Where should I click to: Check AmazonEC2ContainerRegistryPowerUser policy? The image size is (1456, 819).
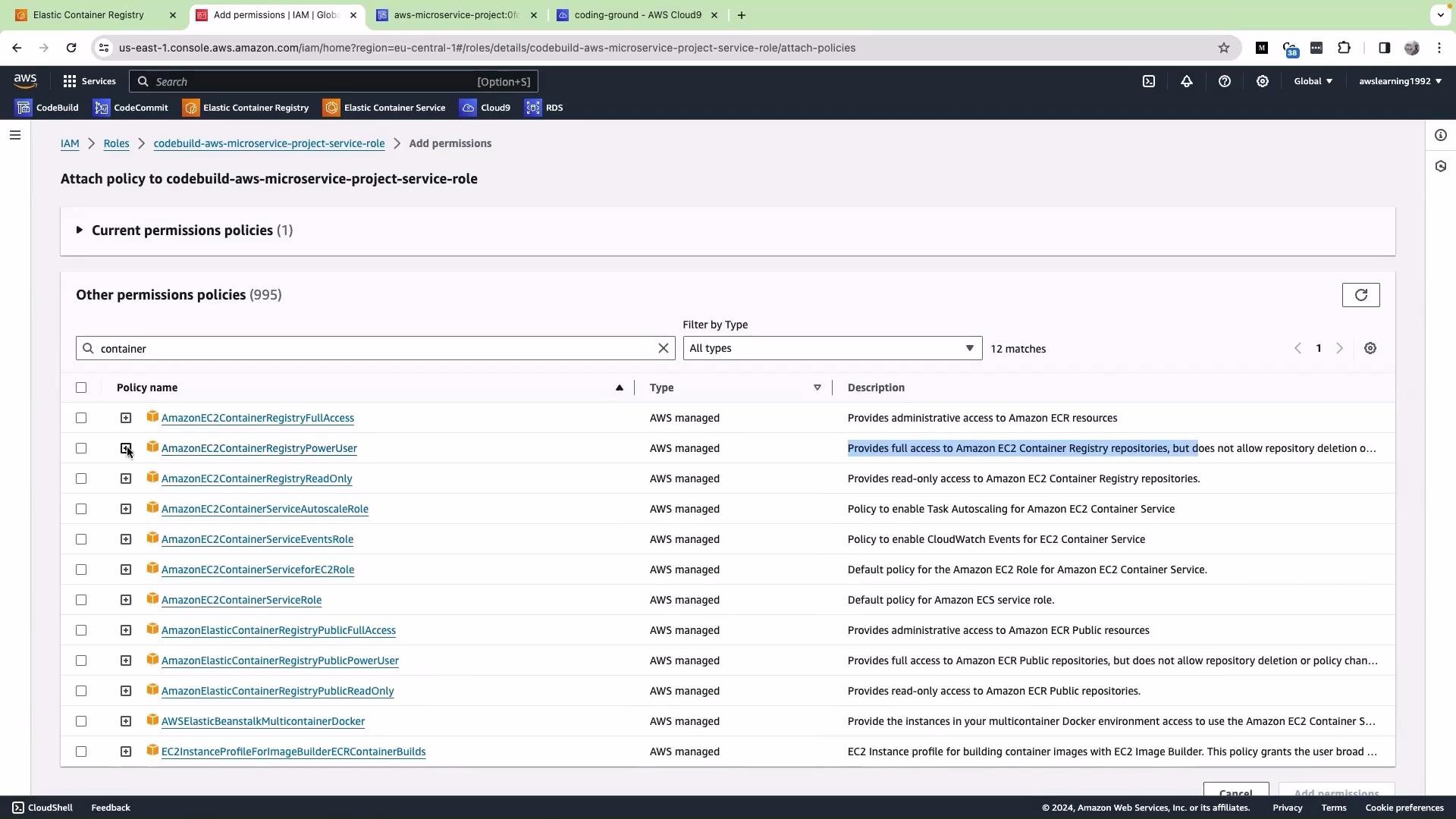click(81, 448)
